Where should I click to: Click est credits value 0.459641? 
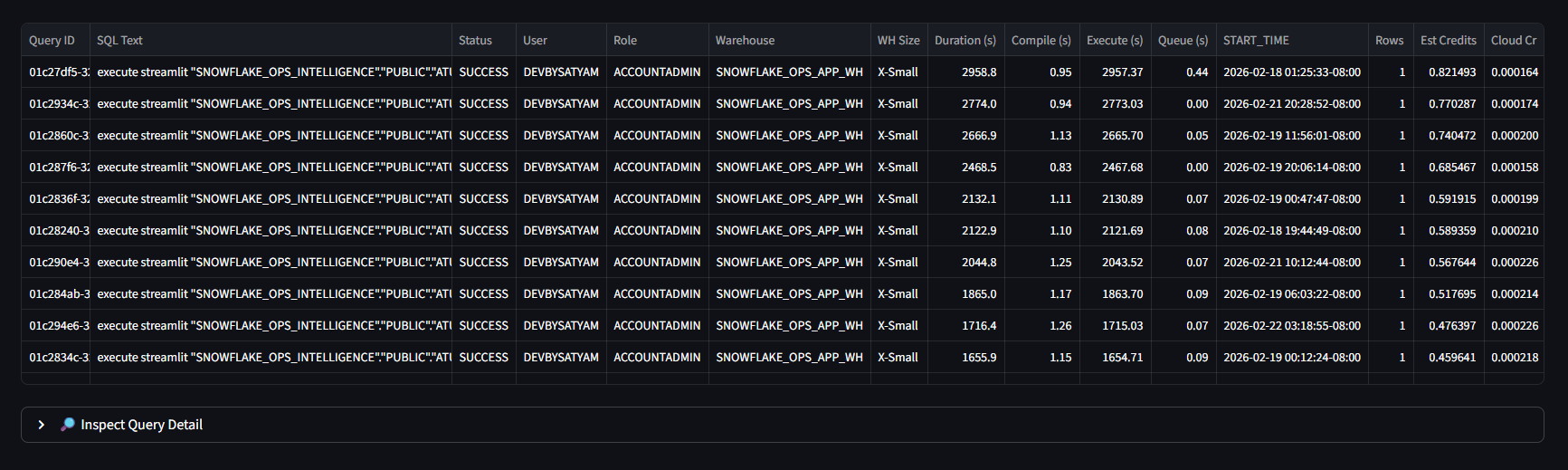click(x=1452, y=358)
